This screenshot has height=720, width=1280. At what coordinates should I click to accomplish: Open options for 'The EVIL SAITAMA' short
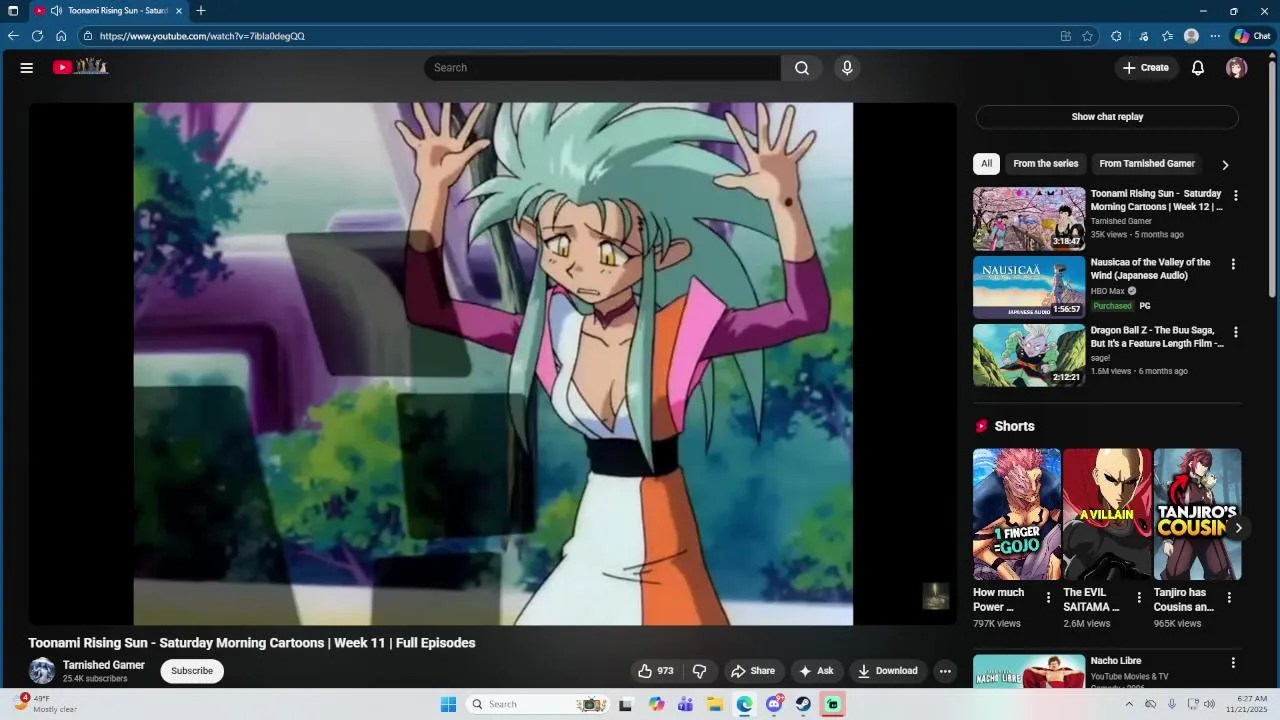(1139, 598)
